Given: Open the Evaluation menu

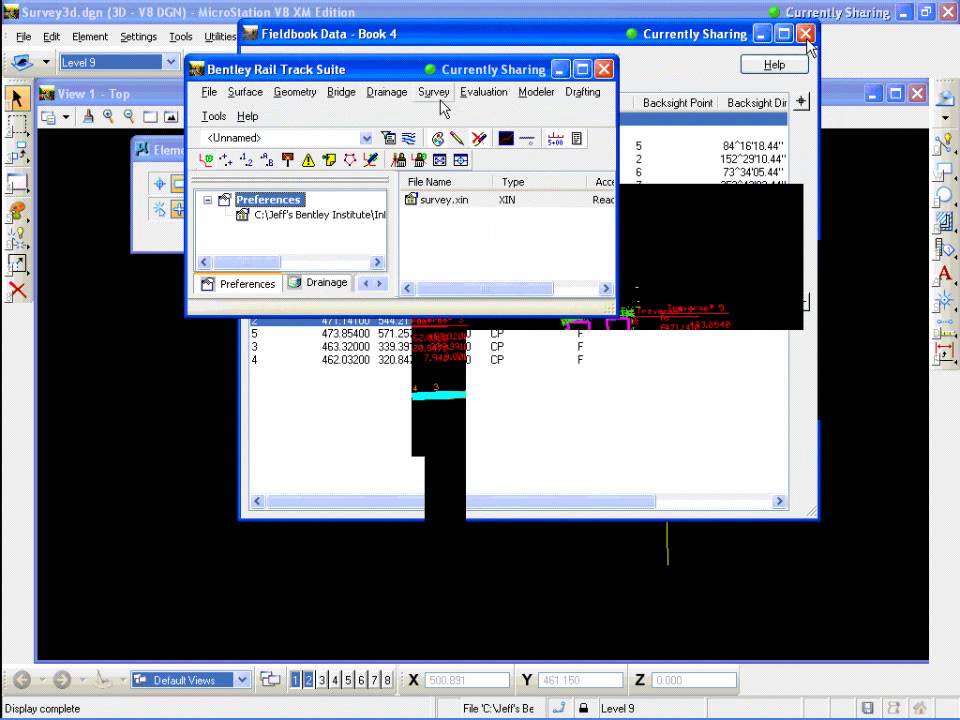Looking at the screenshot, I should (484, 92).
